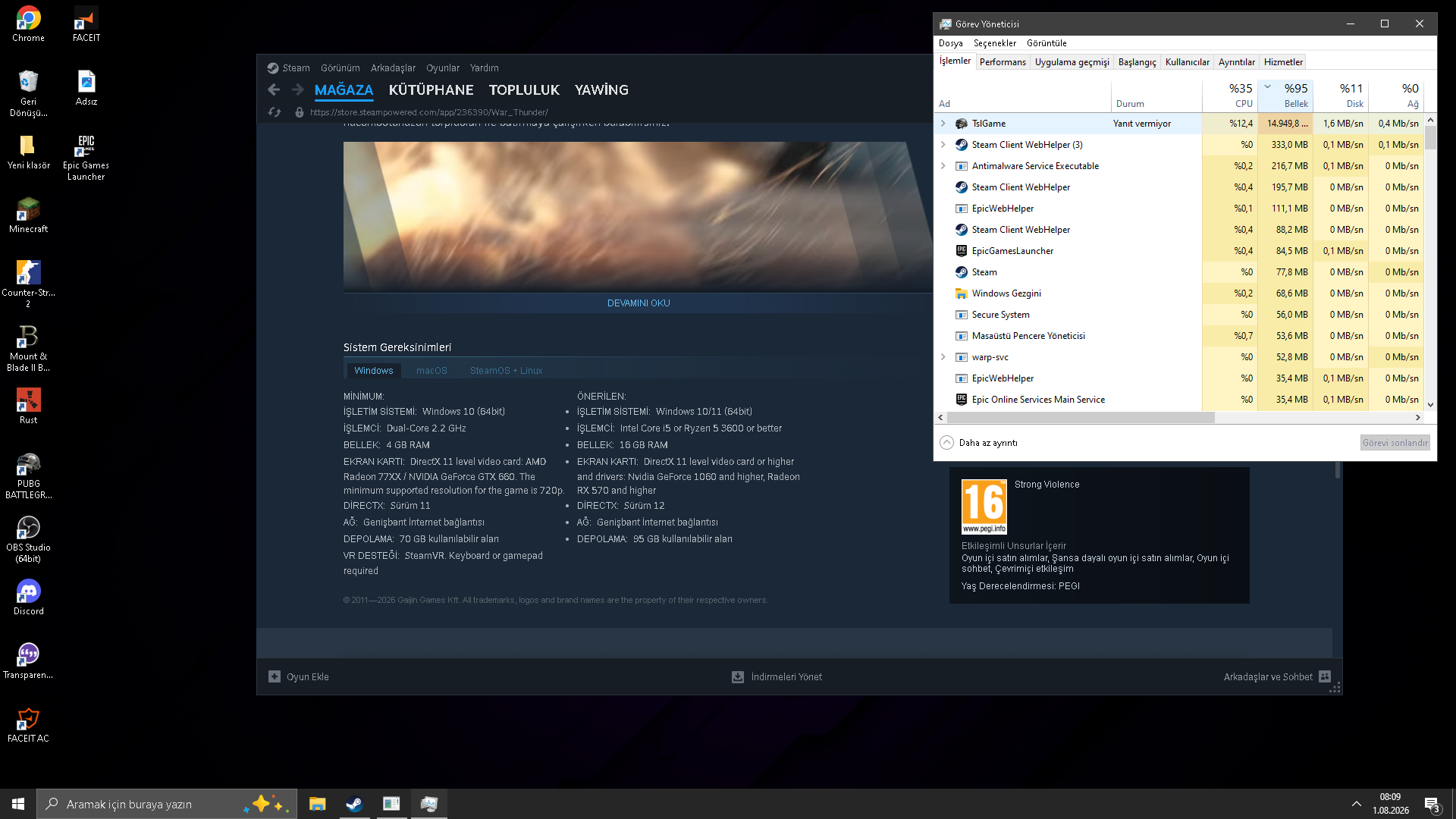Open Steam downloads manager icon
This screenshot has height=819, width=1456.
pos(737,676)
